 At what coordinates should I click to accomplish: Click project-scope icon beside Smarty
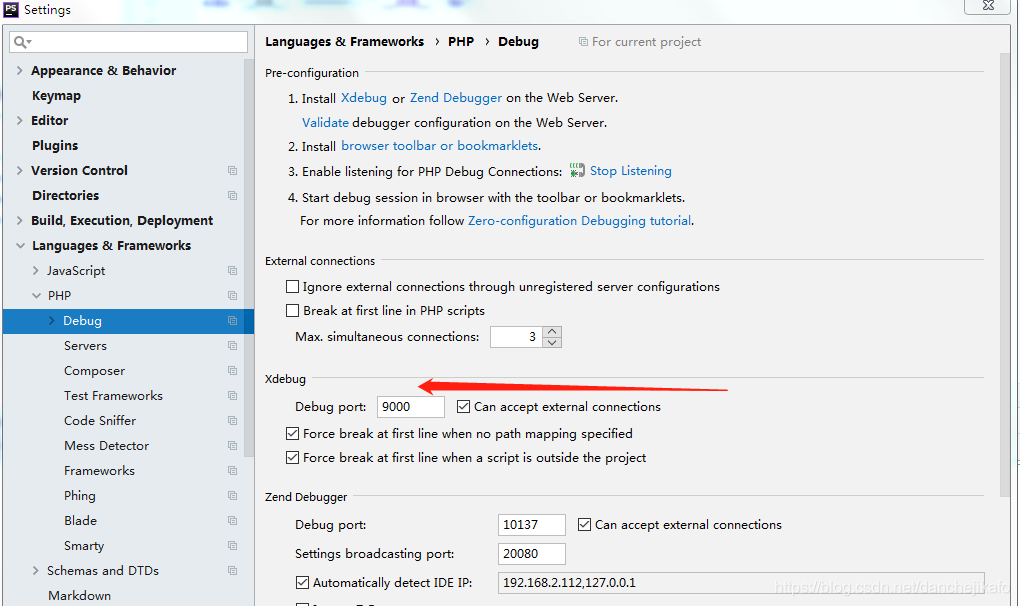[x=232, y=546]
